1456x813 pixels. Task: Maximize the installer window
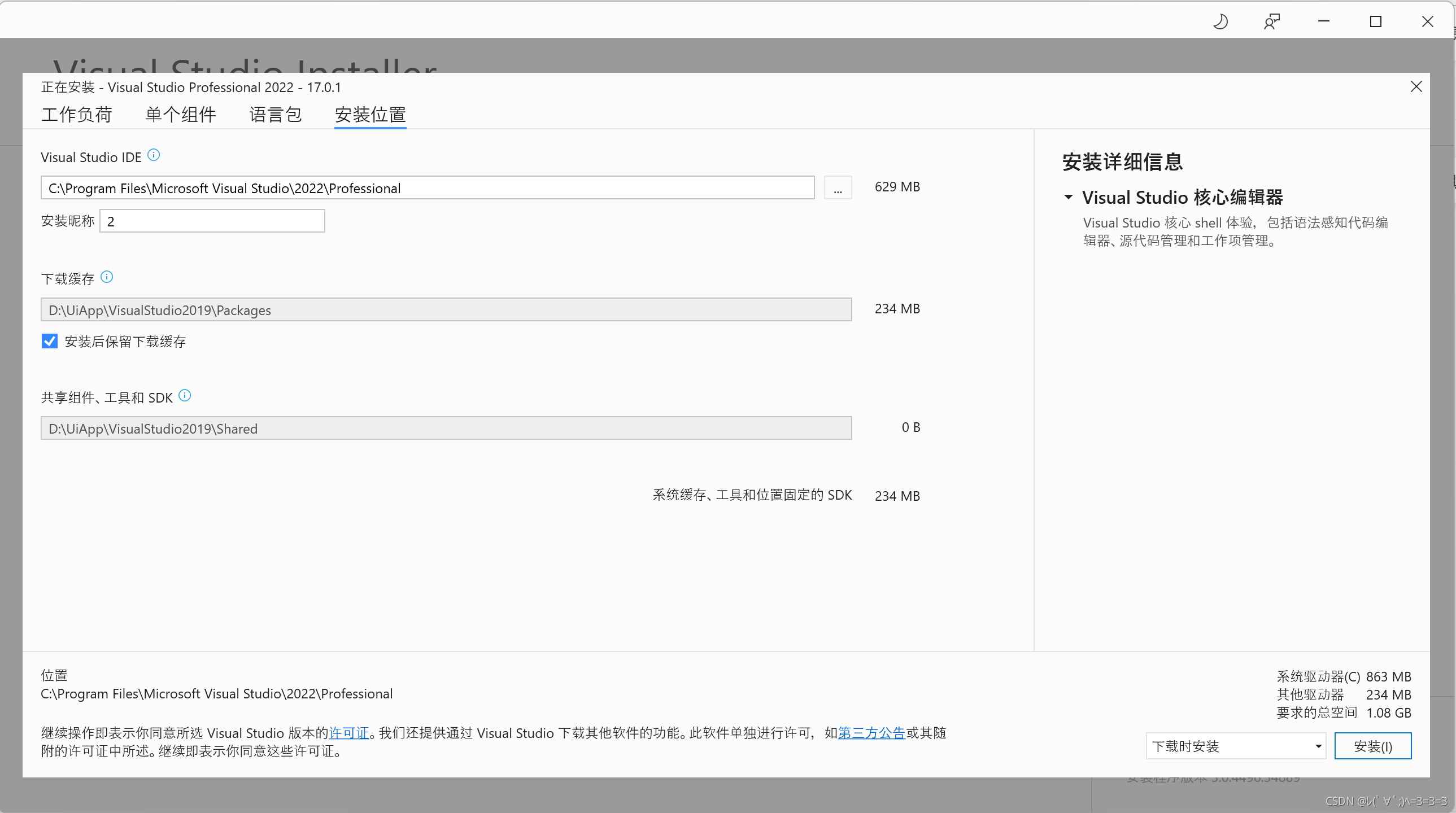(1376, 21)
